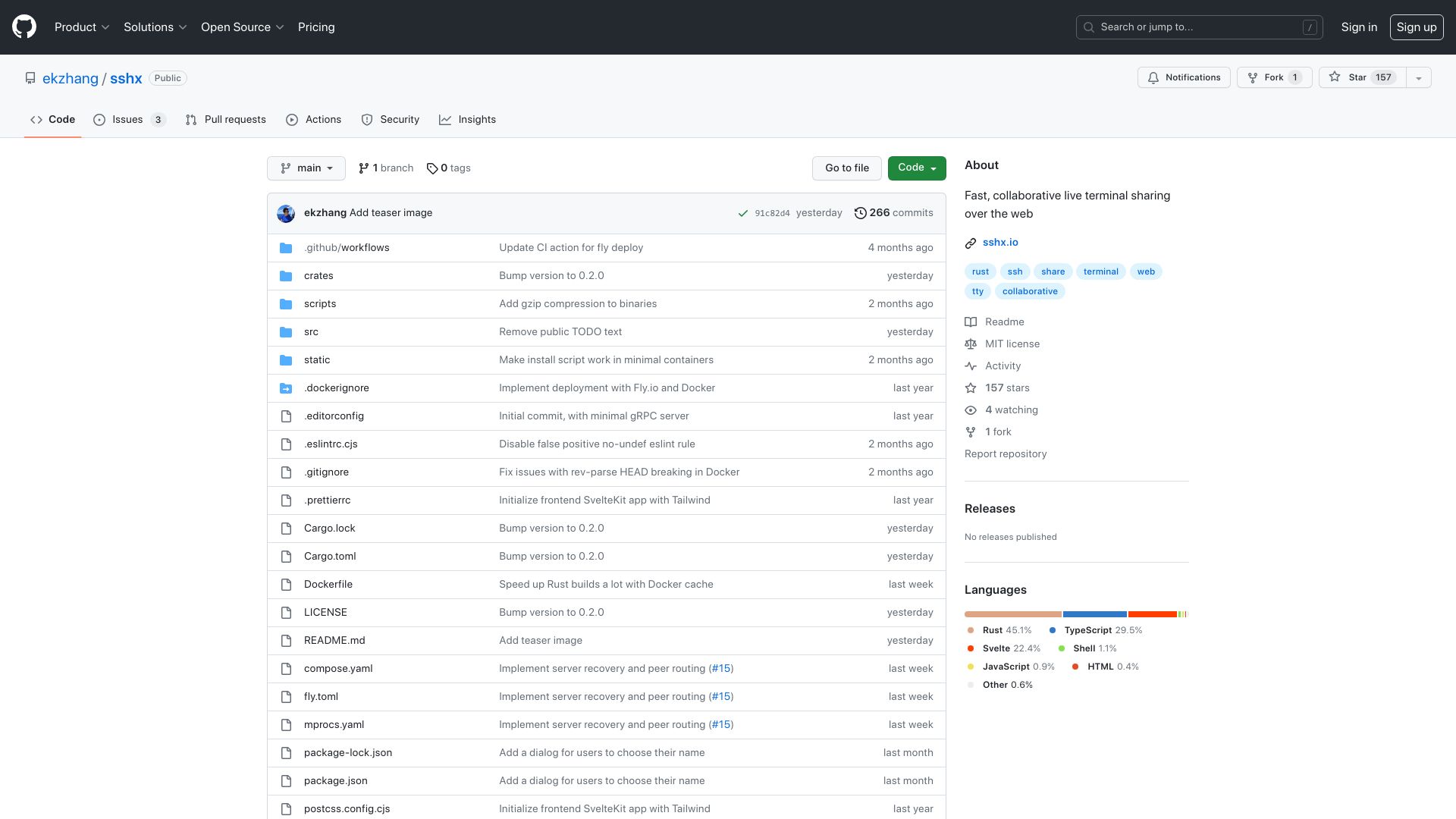
Task: Click the .github/workflows folder icon
Action: tap(286, 248)
